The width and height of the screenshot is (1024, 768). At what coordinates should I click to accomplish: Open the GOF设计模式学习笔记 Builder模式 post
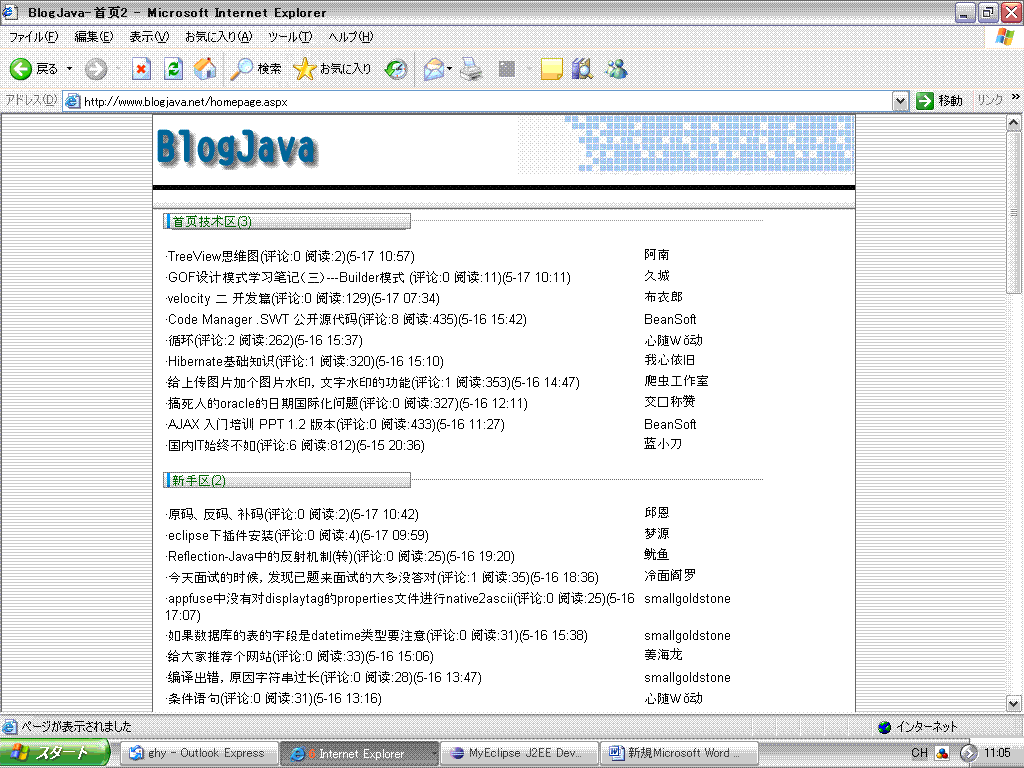pos(368,278)
